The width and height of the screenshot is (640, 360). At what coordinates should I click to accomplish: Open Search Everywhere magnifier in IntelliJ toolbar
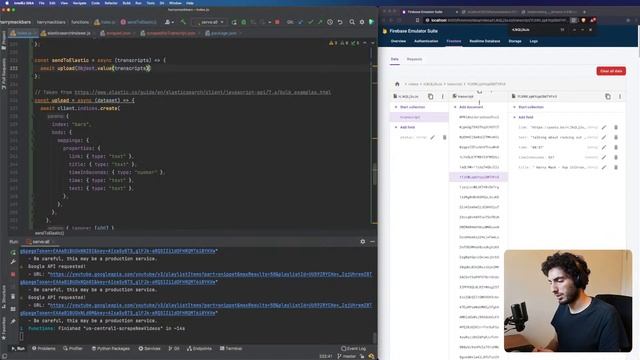tap(352, 22)
